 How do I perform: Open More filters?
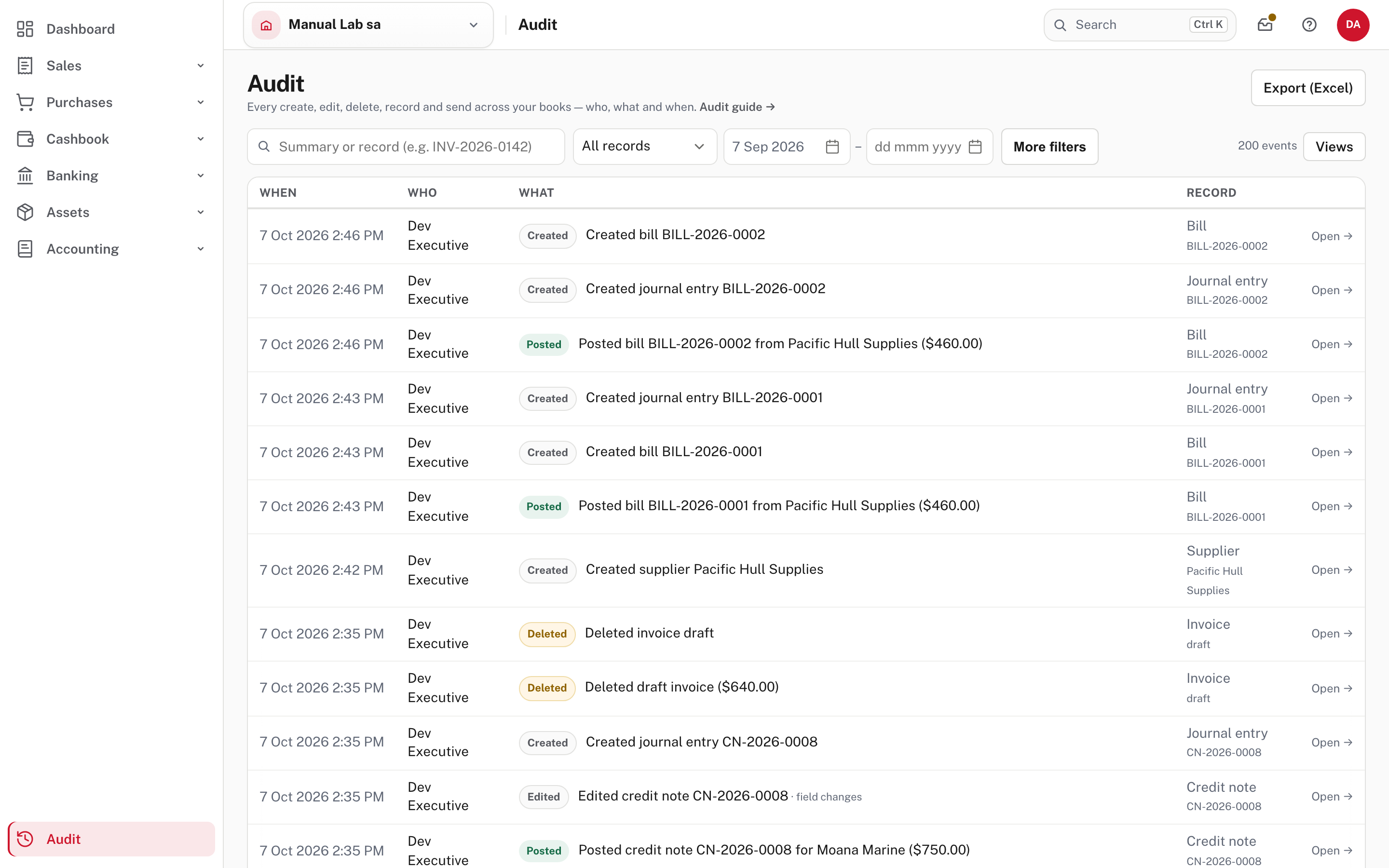[x=1049, y=147]
